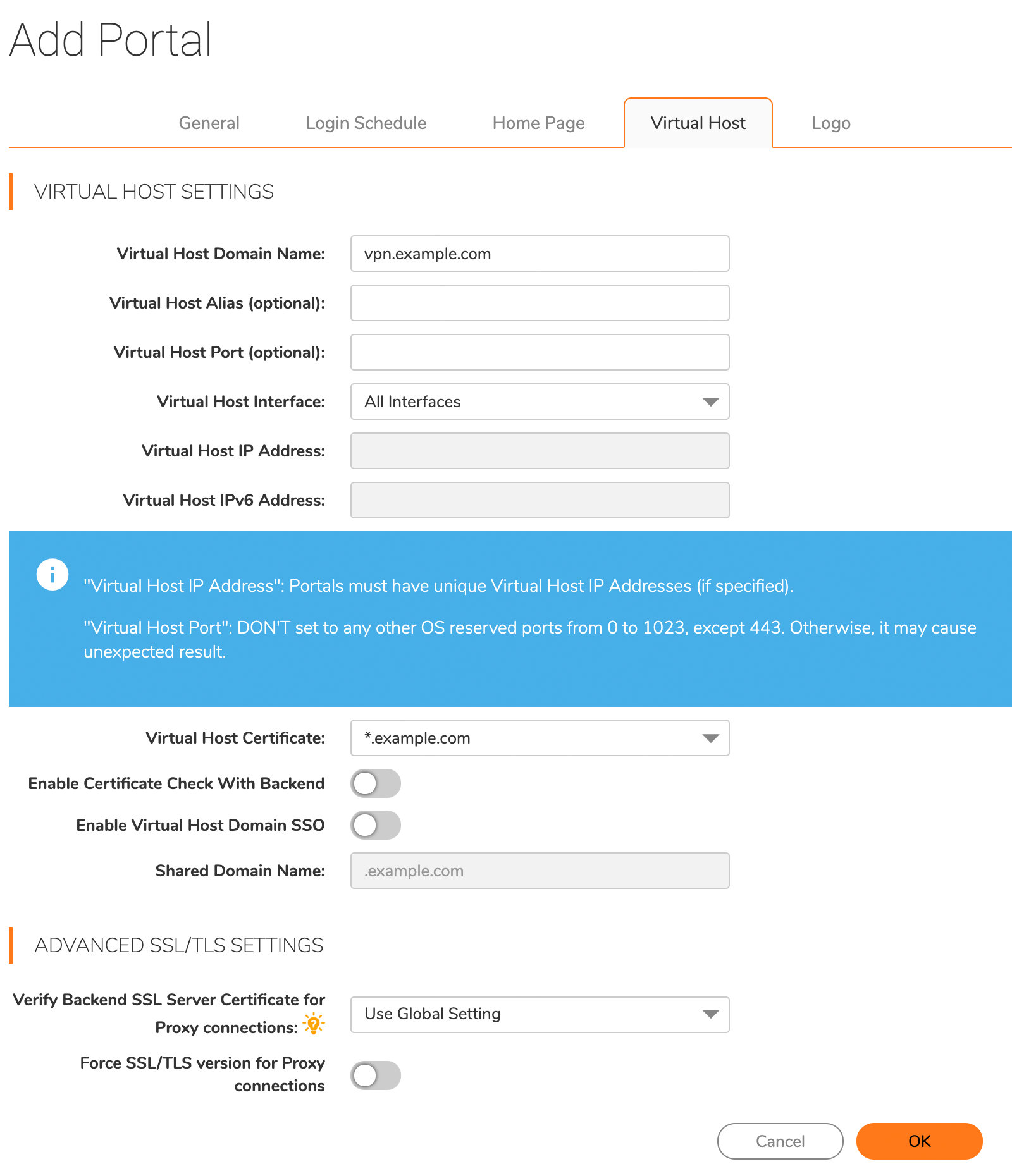Click the Virtual Host Domain Name field

click(539, 254)
